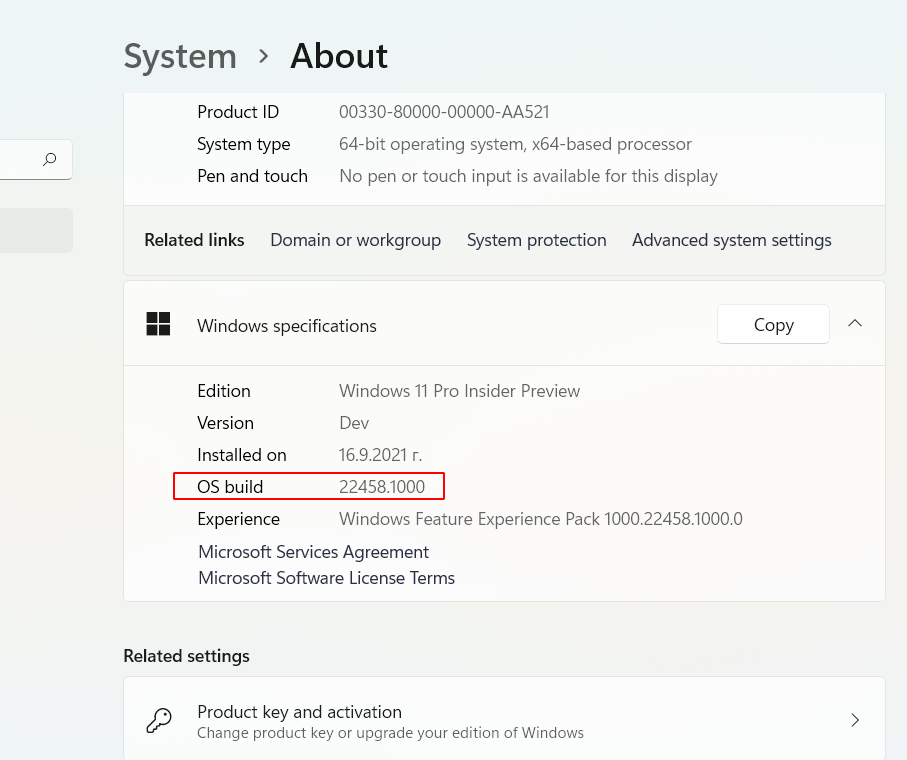Select the Version value Dev
Viewport: 907px width, 760px height.
[x=354, y=423]
